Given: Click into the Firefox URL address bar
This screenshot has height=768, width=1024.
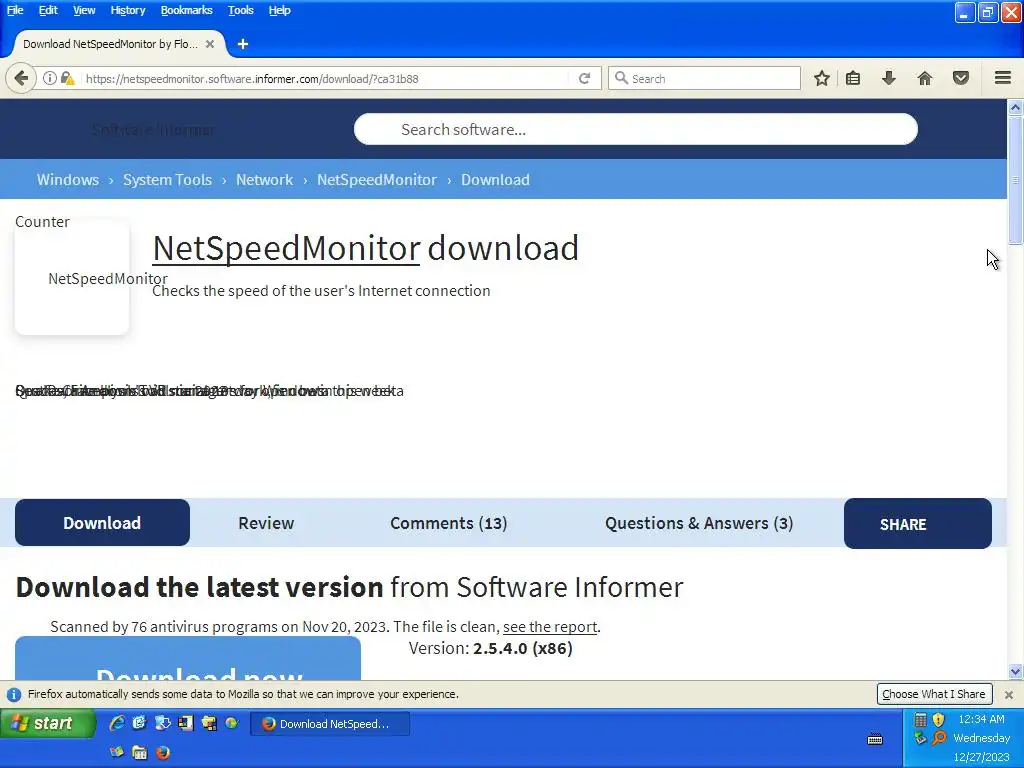Looking at the screenshot, I should click(327, 78).
